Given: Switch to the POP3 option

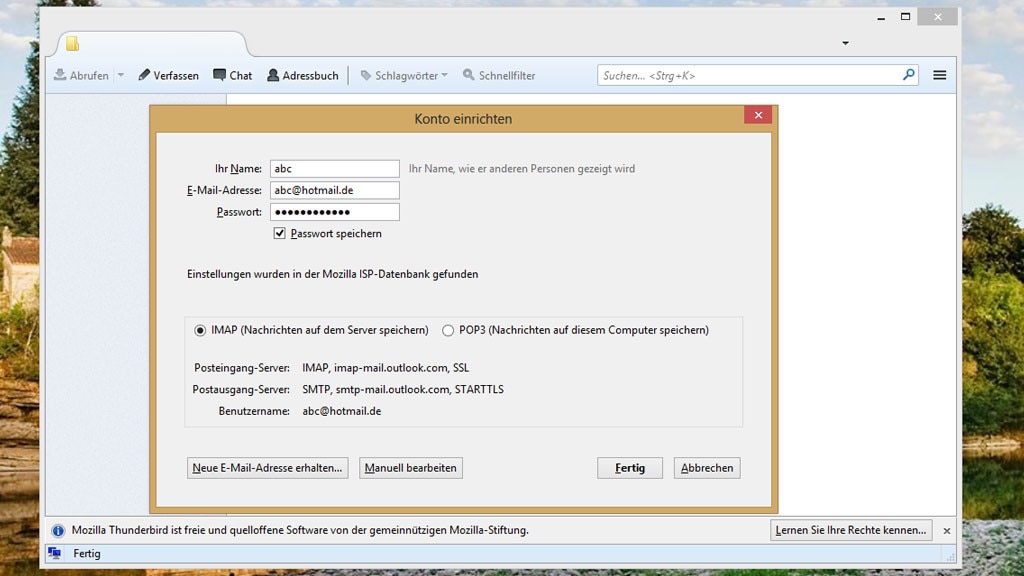Looking at the screenshot, I should point(447,329).
